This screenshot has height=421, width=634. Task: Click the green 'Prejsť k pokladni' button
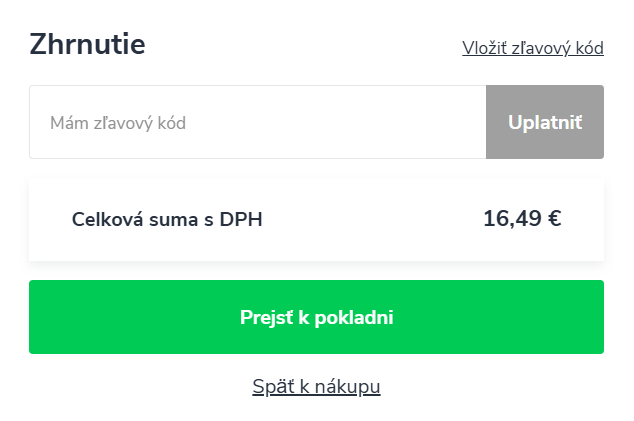pos(316,318)
